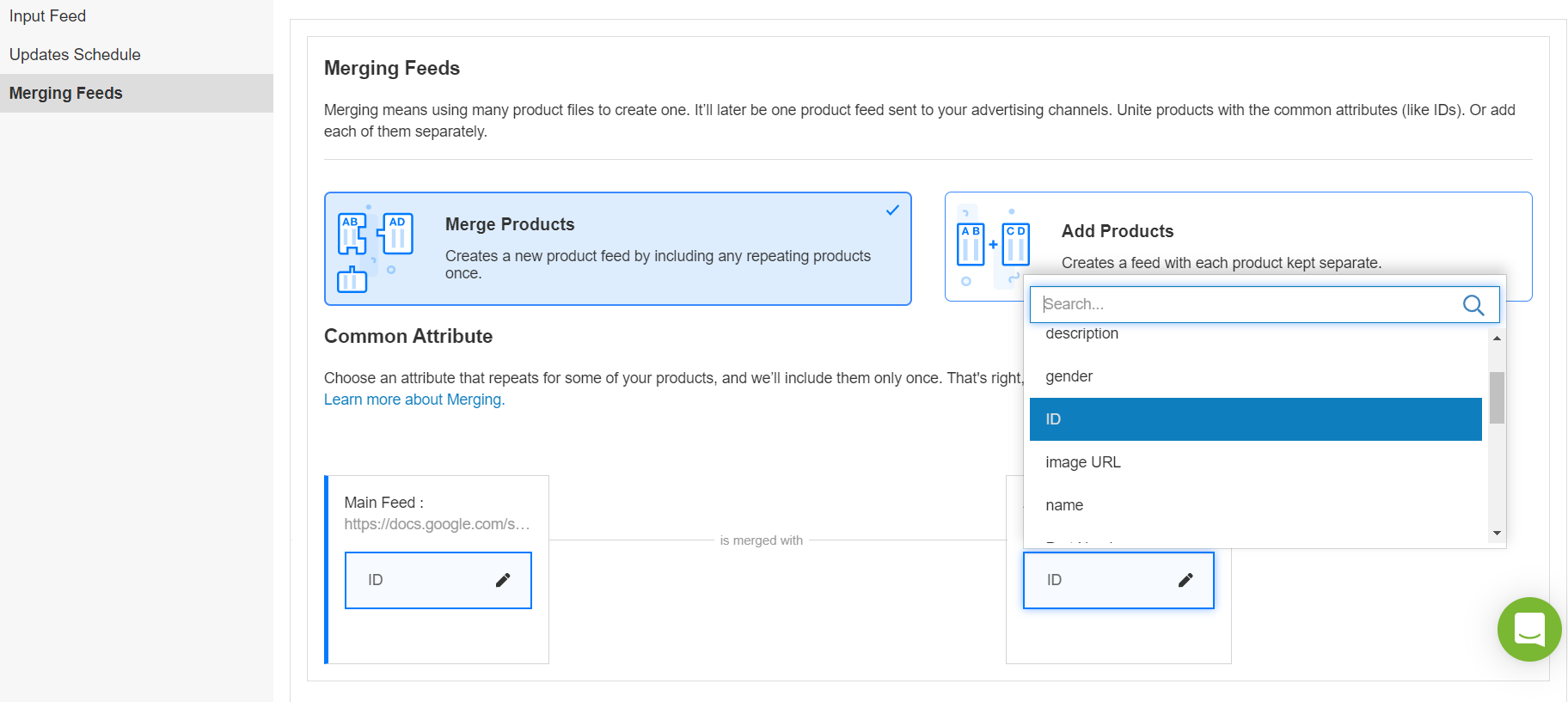1568x702 pixels.
Task: Click the dropdown scrollbar down arrow
Action: coord(1497,534)
